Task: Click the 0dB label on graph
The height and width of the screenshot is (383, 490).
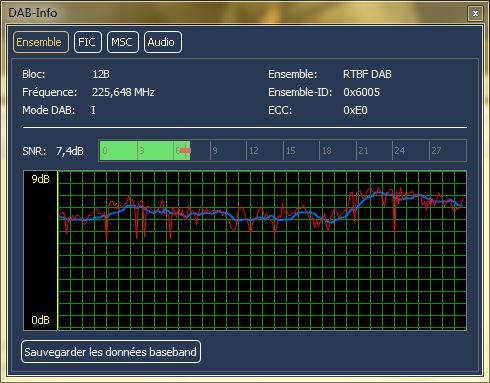Action: click(x=40, y=320)
